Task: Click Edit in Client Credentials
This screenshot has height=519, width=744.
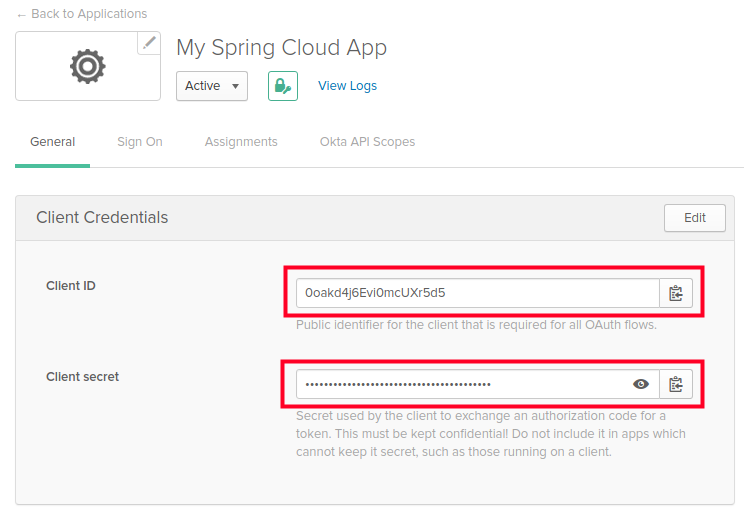Action: click(x=694, y=218)
